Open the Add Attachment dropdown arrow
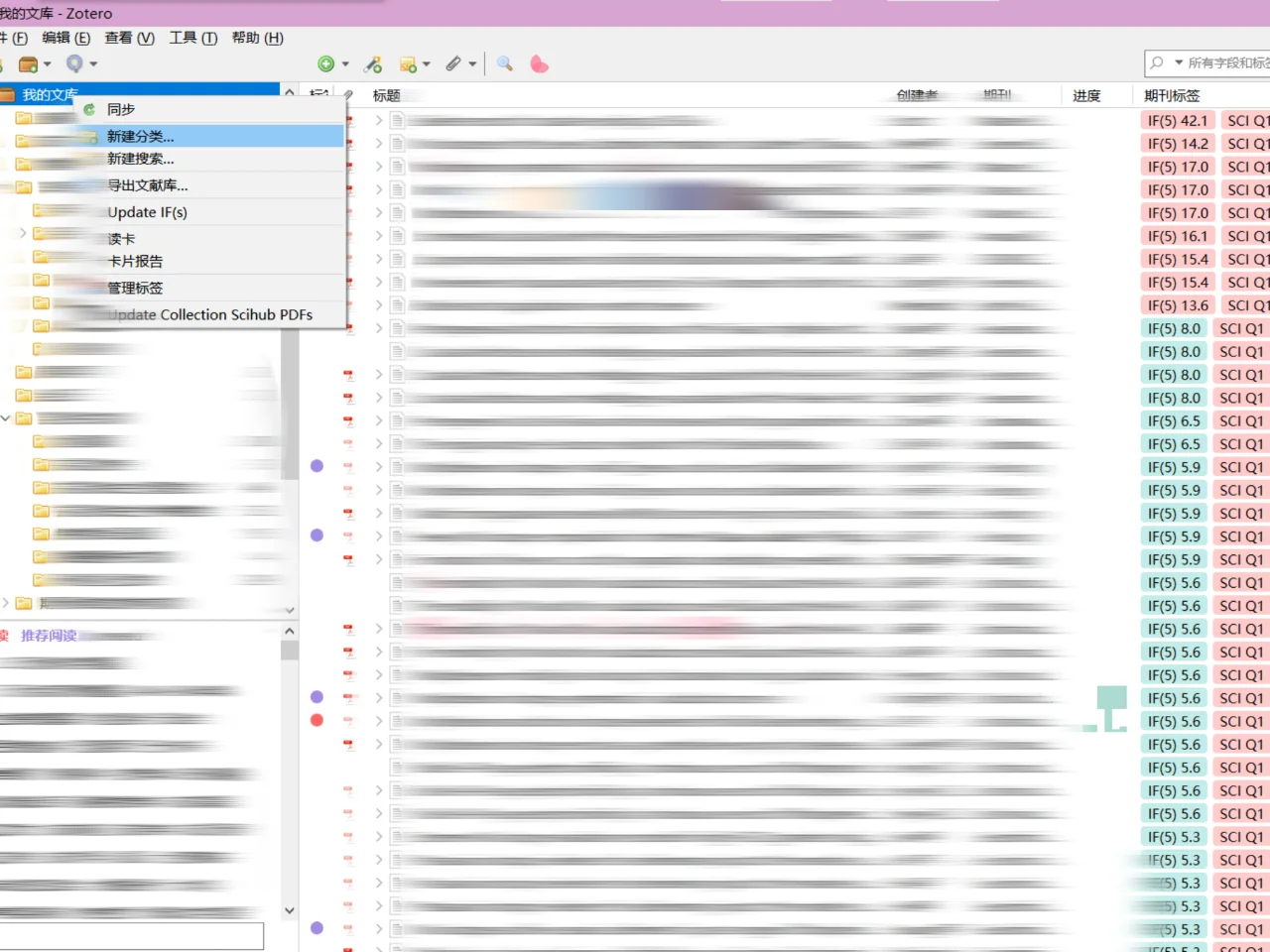The width and height of the screenshot is (1270, 952). pos(472,64)
